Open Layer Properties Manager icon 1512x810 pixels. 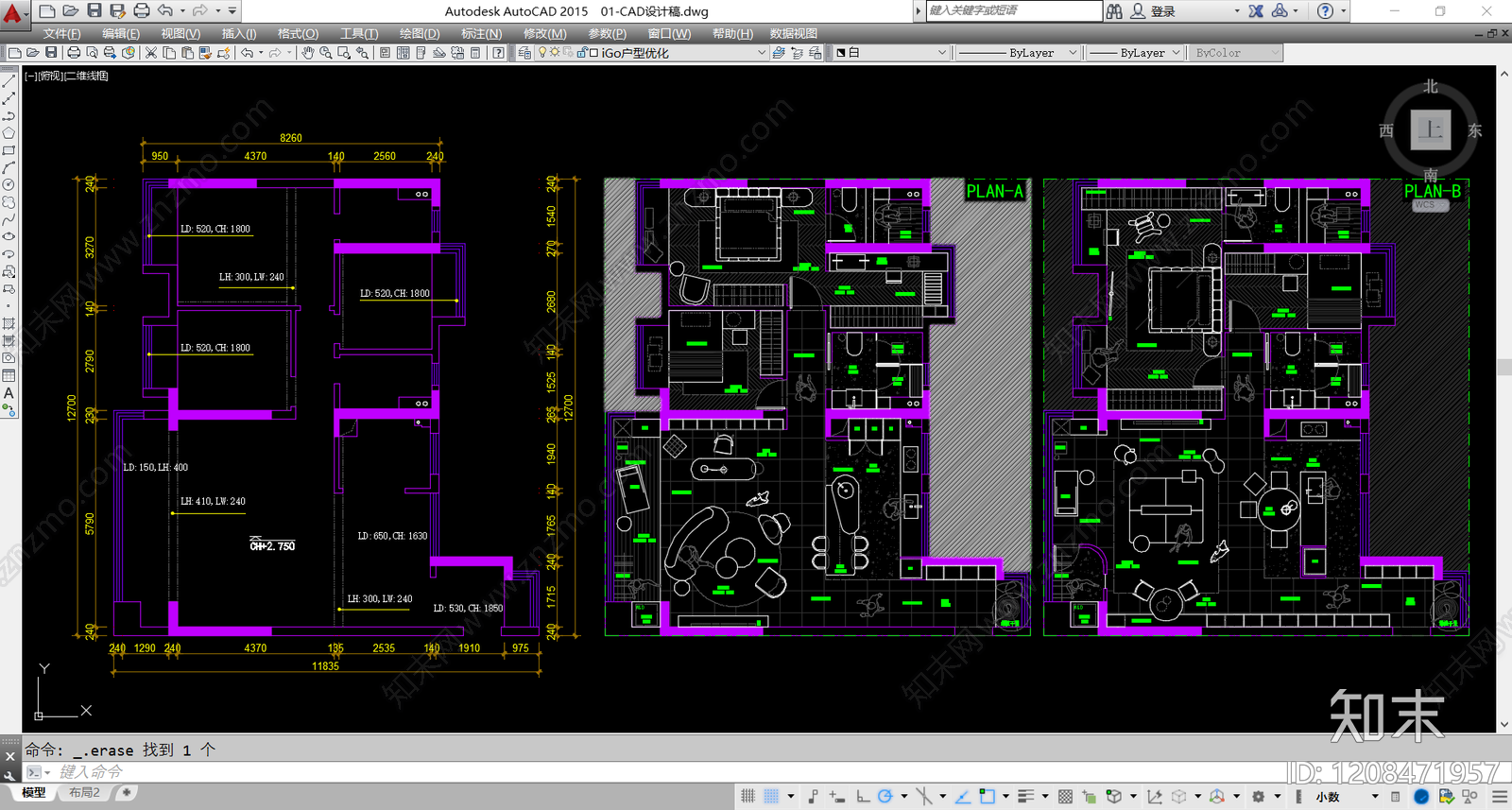524,53
